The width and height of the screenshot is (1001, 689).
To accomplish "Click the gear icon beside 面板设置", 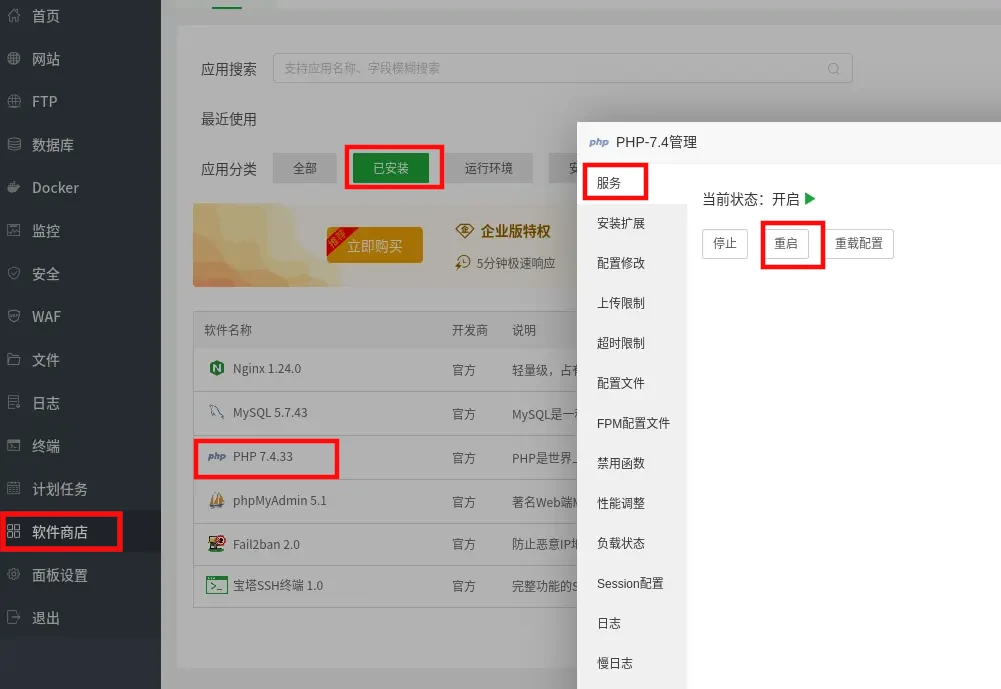I will (x=13, y=574).
